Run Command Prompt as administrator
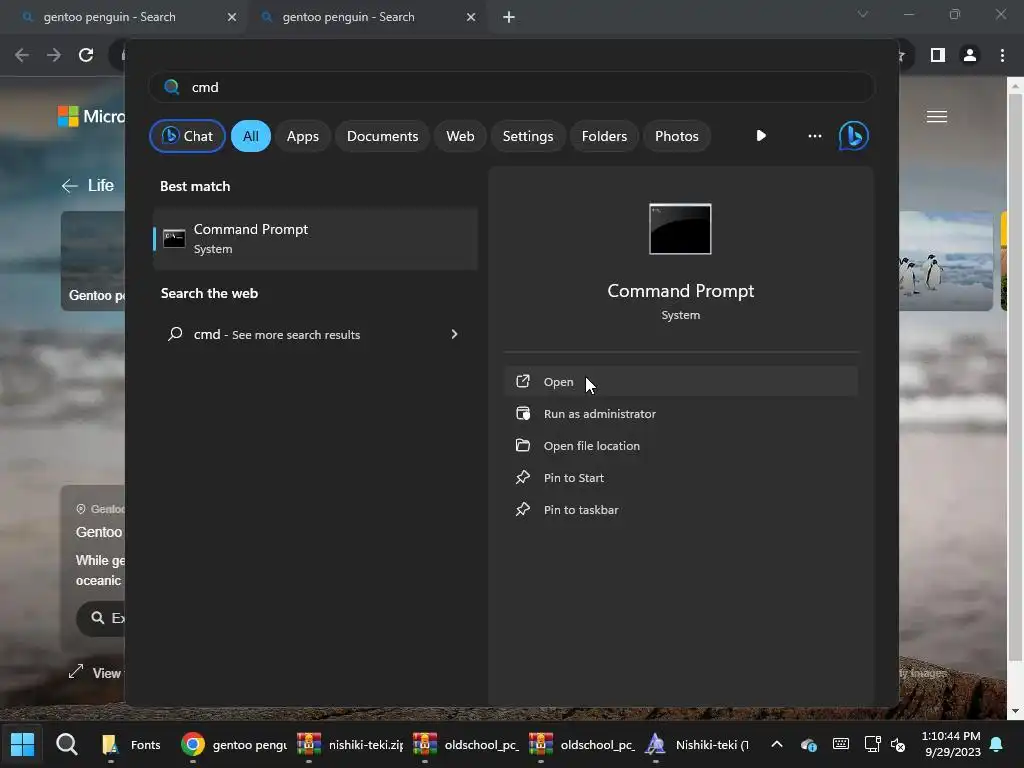The image size is (1024, 768). pyautogui.click(x=680, y=413)
